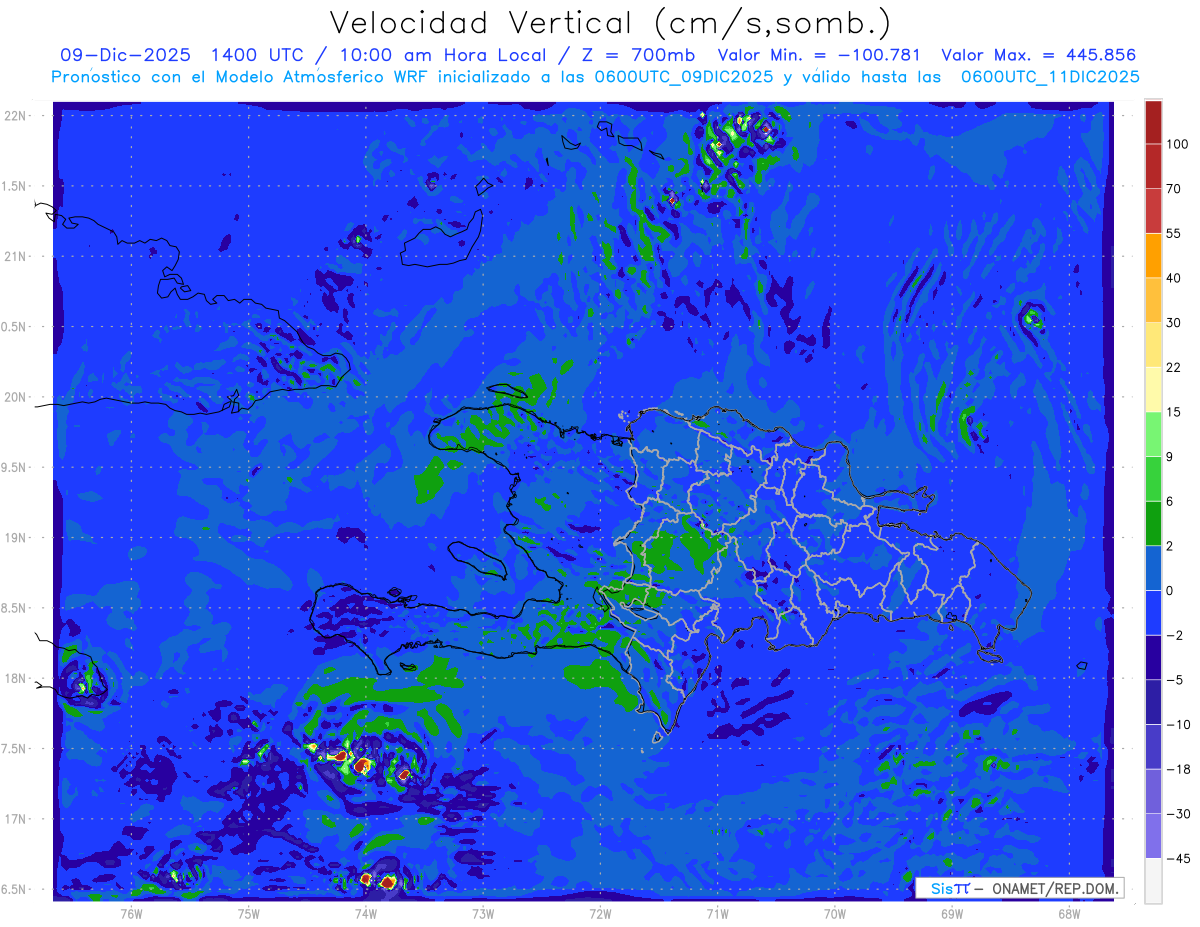
Task: Click the "-45" colorbar label
Action: (x=1177, y=858)
